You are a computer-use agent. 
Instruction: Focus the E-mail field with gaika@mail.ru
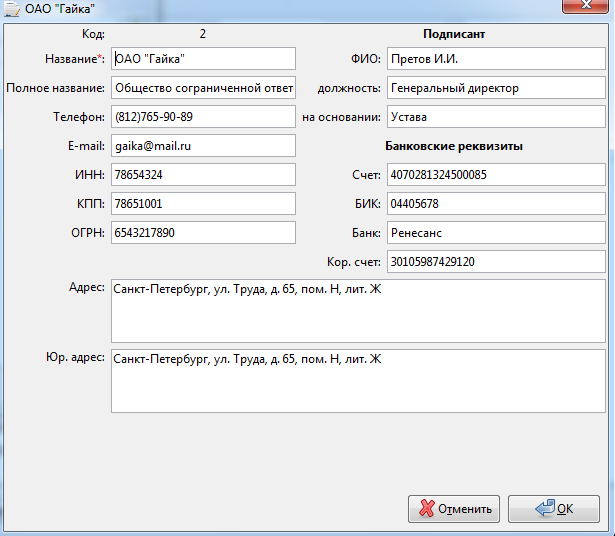(x=203, y=146)
